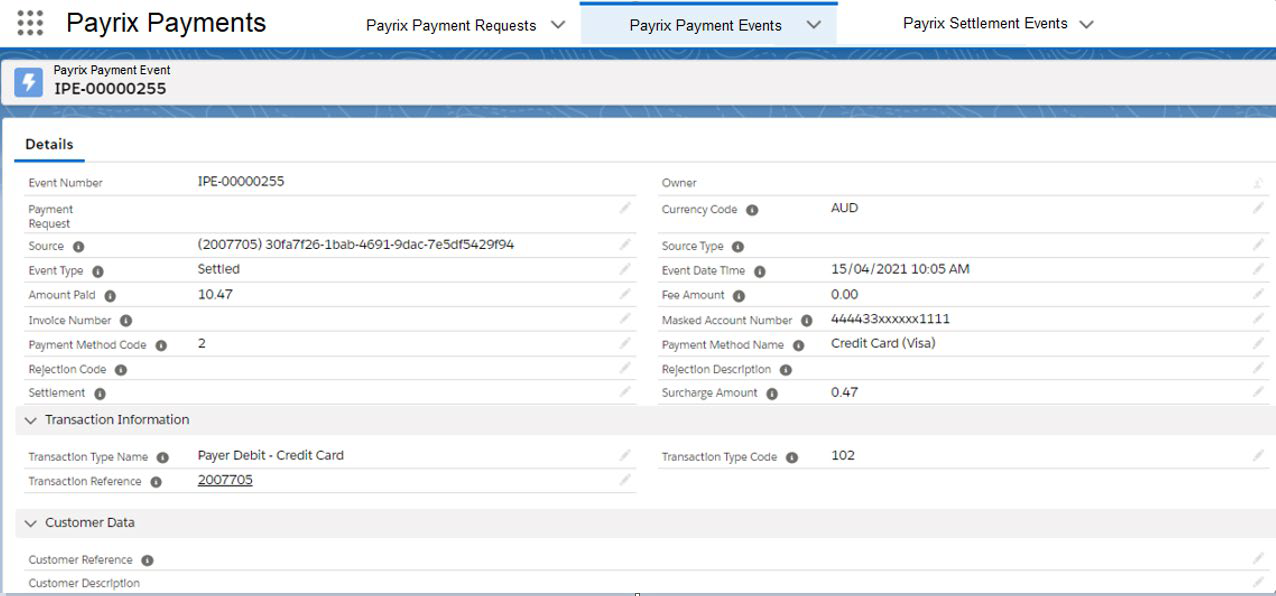Click edit pencil for Transaction Reference
The image size is (1276, 596).
[625, 480]
